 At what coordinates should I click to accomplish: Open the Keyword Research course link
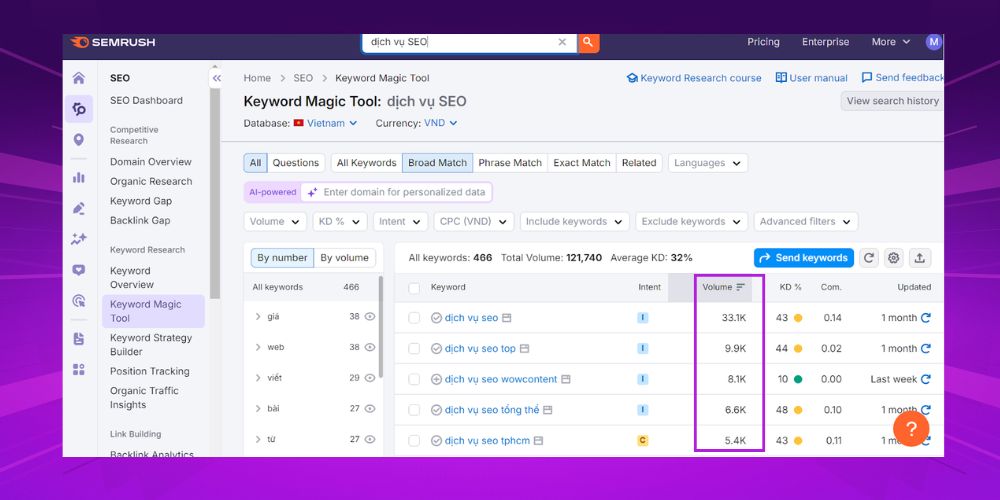[x=694, y=78]
